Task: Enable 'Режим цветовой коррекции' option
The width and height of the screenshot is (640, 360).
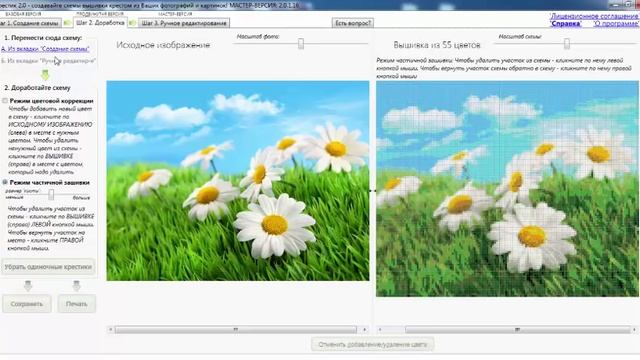Action: click(x=5, y=101)
